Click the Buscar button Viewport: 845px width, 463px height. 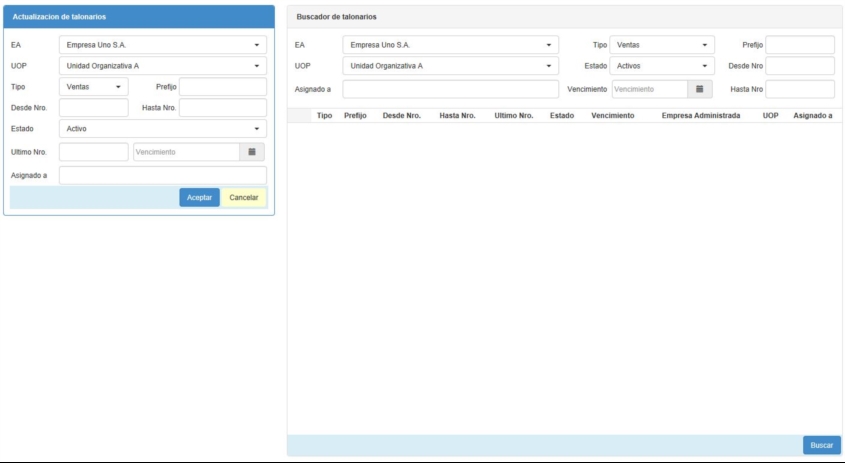(x=821, y=445)
